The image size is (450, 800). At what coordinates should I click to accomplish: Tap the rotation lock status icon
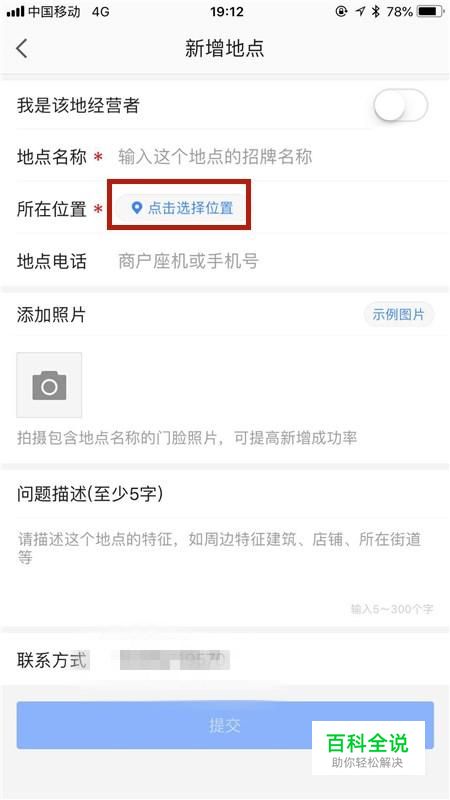click(x=341, y=11)
